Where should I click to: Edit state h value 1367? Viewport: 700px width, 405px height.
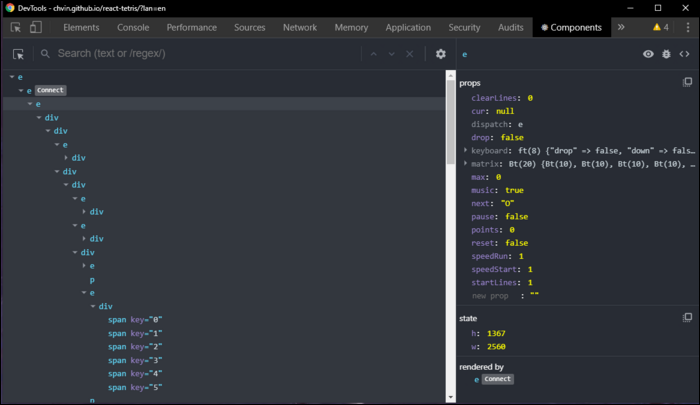[496, 333]
